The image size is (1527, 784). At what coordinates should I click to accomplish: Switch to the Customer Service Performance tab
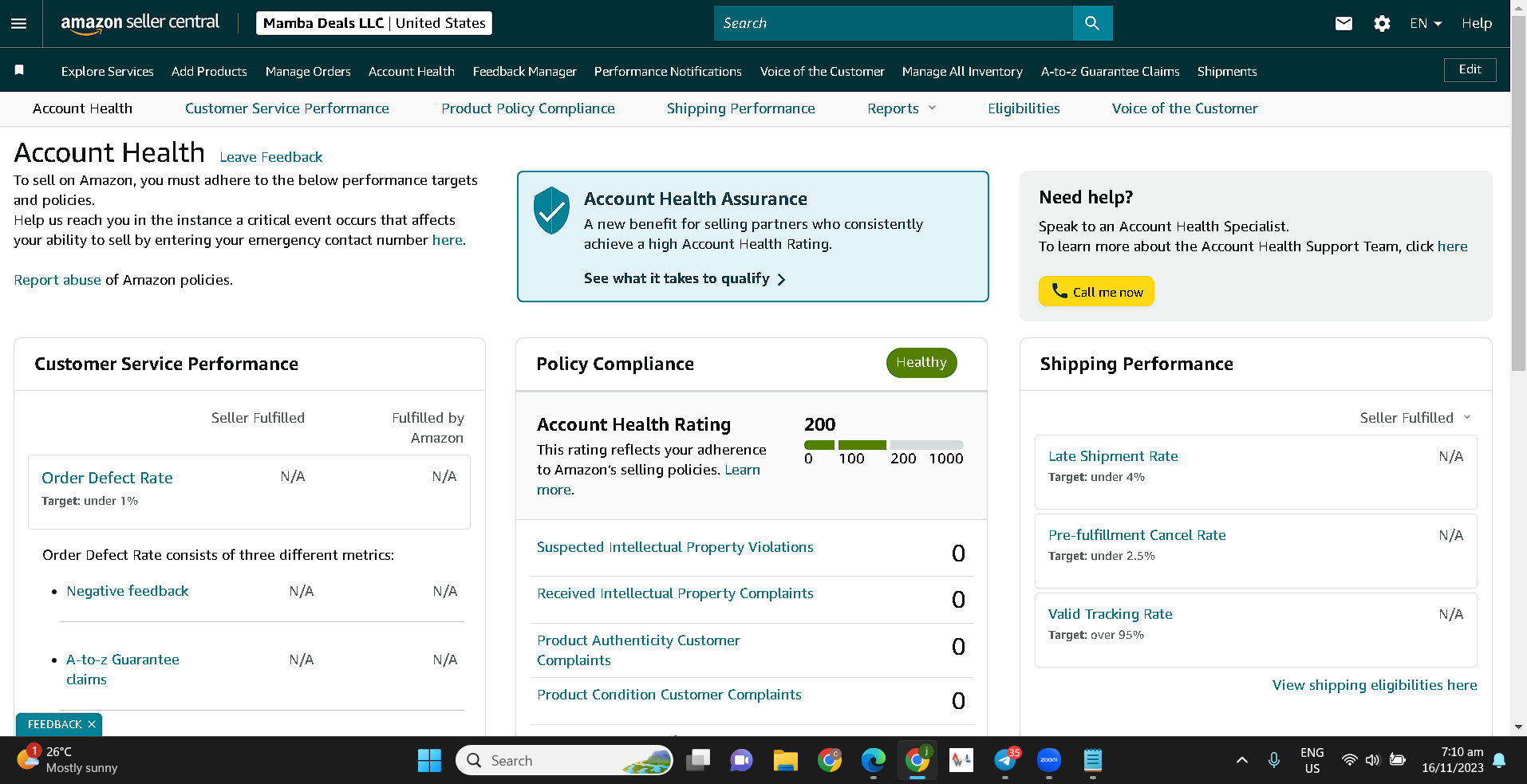click(287, 108)
